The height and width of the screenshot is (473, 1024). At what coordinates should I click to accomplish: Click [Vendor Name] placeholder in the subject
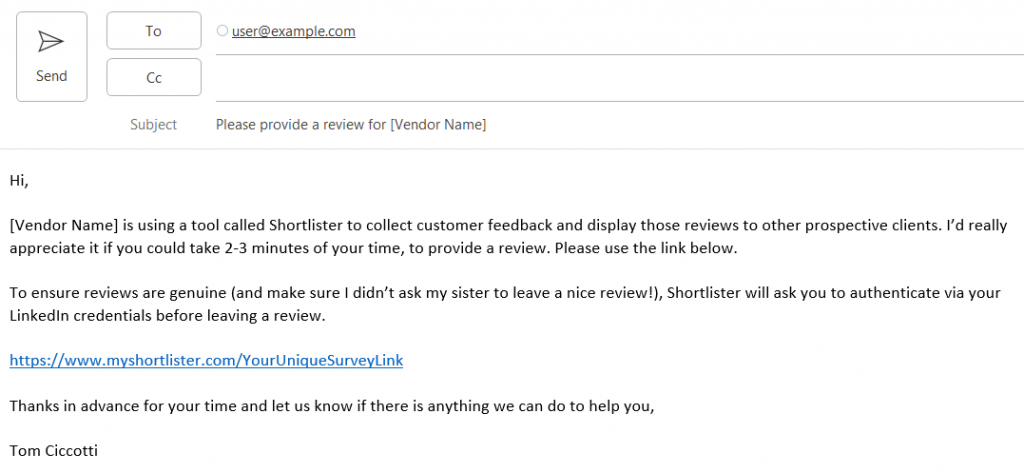(438, 125)
